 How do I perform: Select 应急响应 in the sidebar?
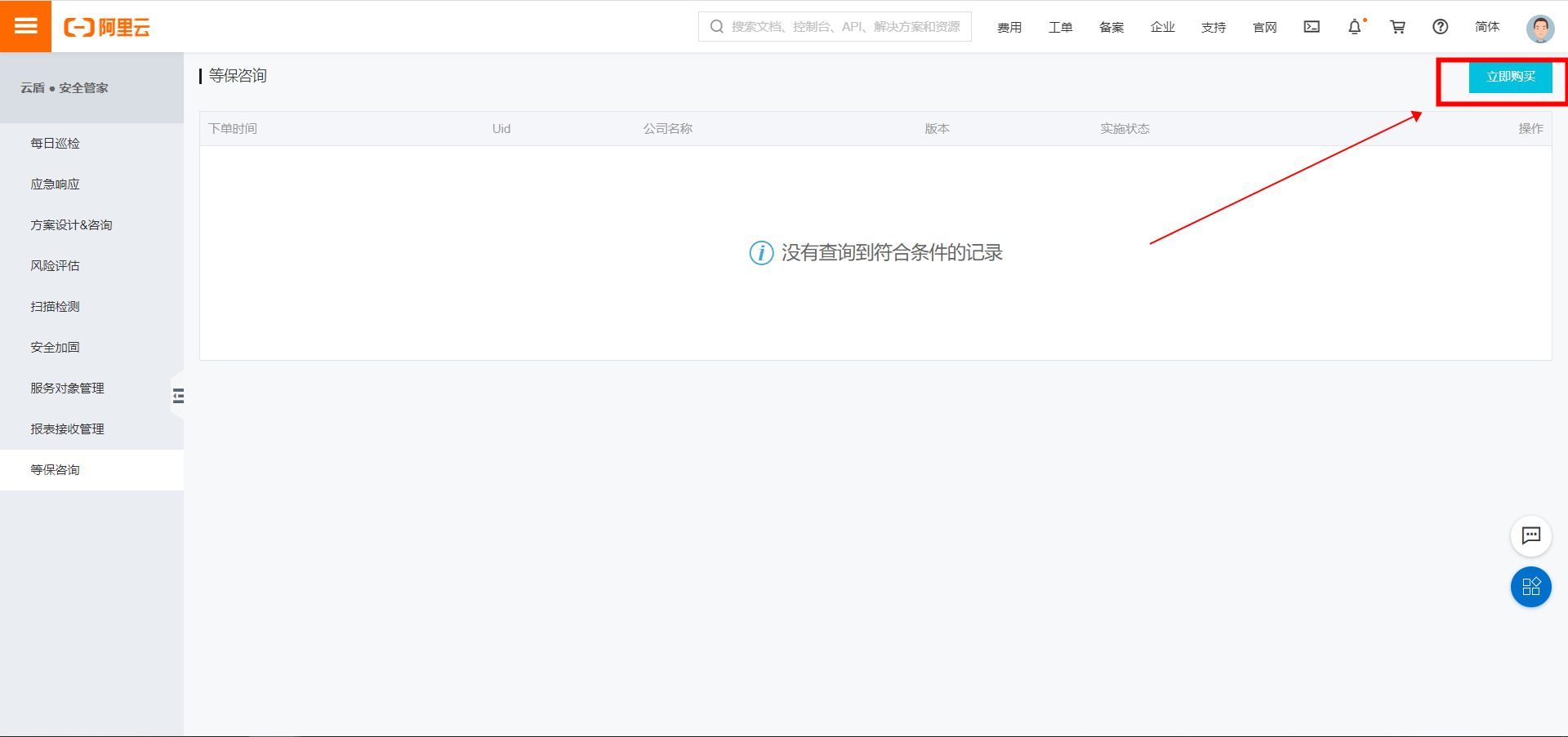pyautogui.click(x=91, y=184)
